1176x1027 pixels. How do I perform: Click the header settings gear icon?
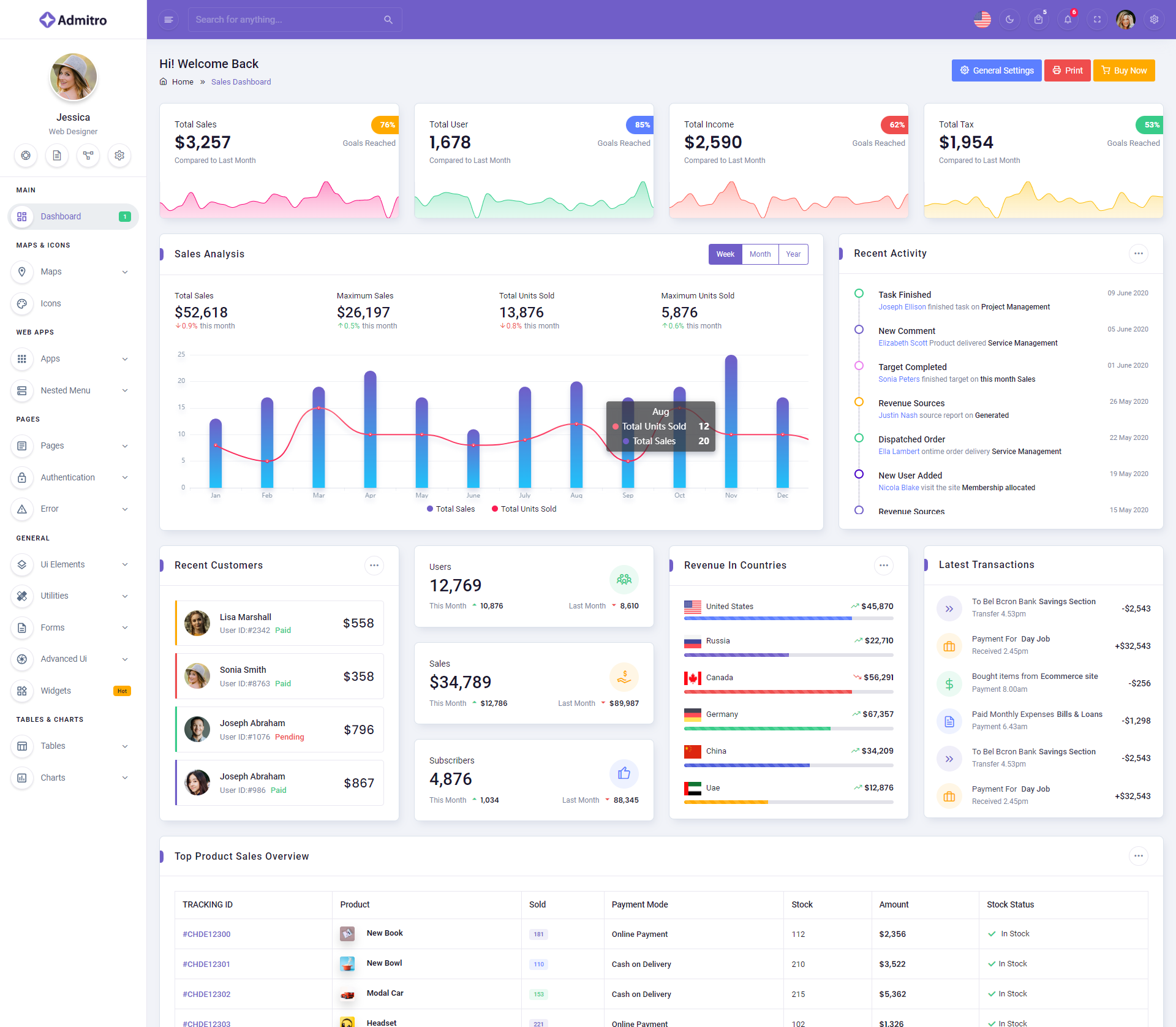tap(1154, 20)
